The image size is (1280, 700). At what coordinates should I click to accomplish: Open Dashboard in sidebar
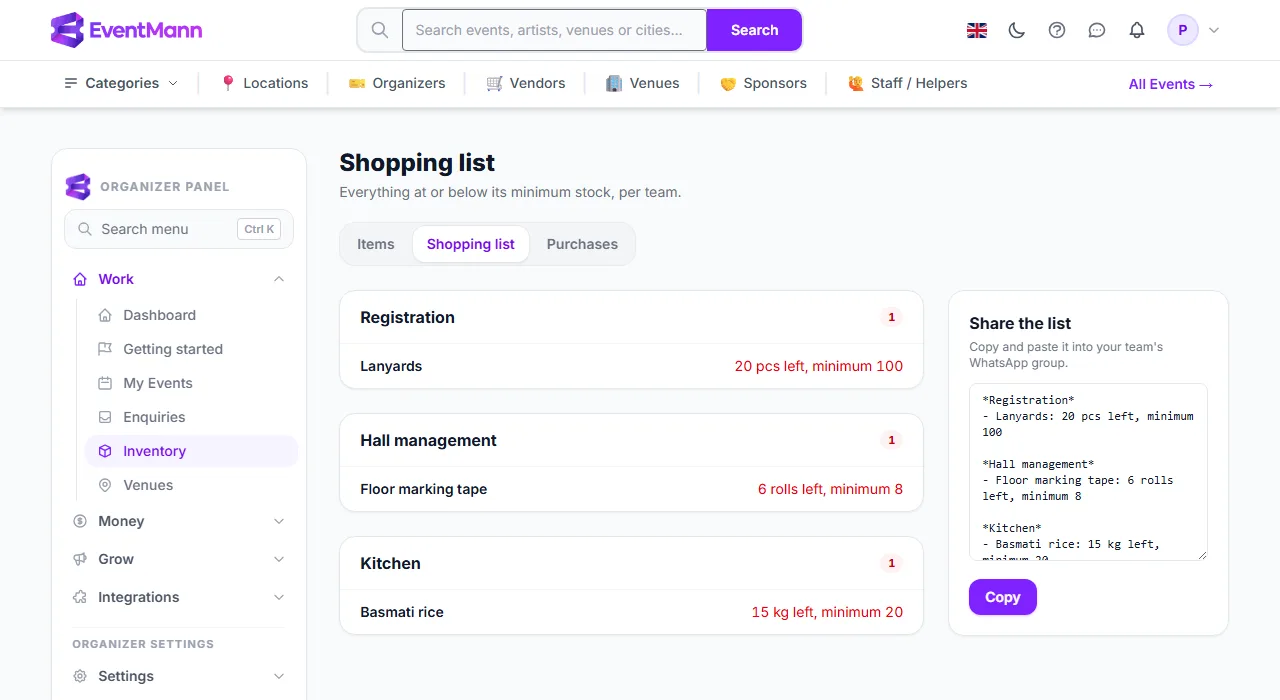click(x=191, y=315)
